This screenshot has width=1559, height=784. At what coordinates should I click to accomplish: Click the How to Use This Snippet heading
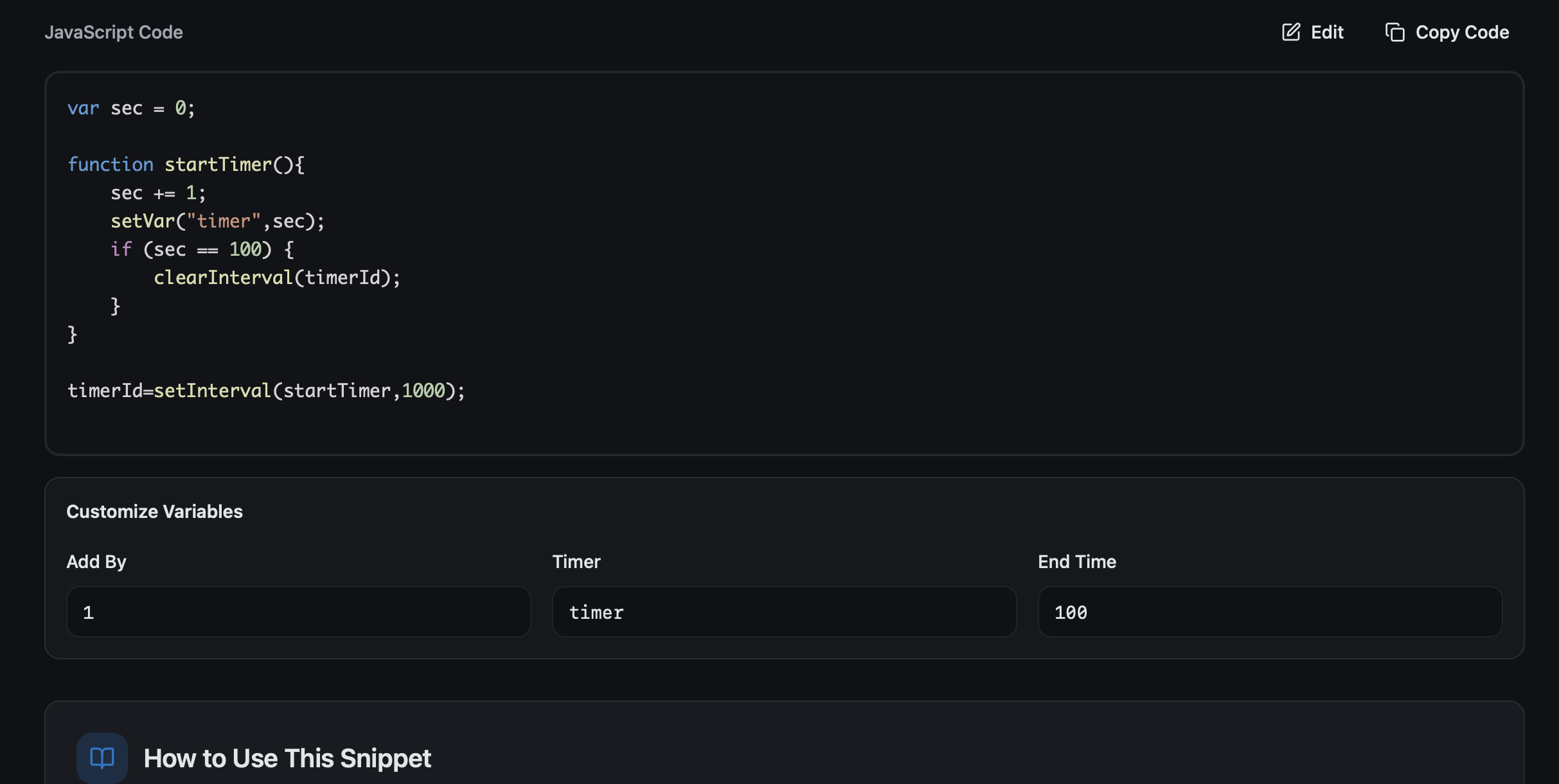287,758
